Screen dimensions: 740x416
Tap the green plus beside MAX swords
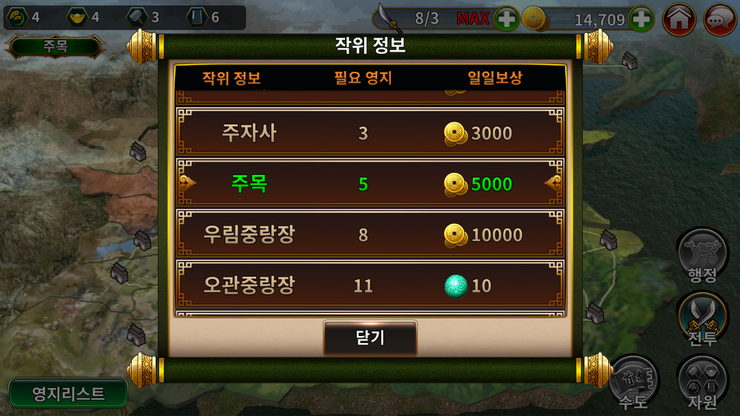[506, 19]
